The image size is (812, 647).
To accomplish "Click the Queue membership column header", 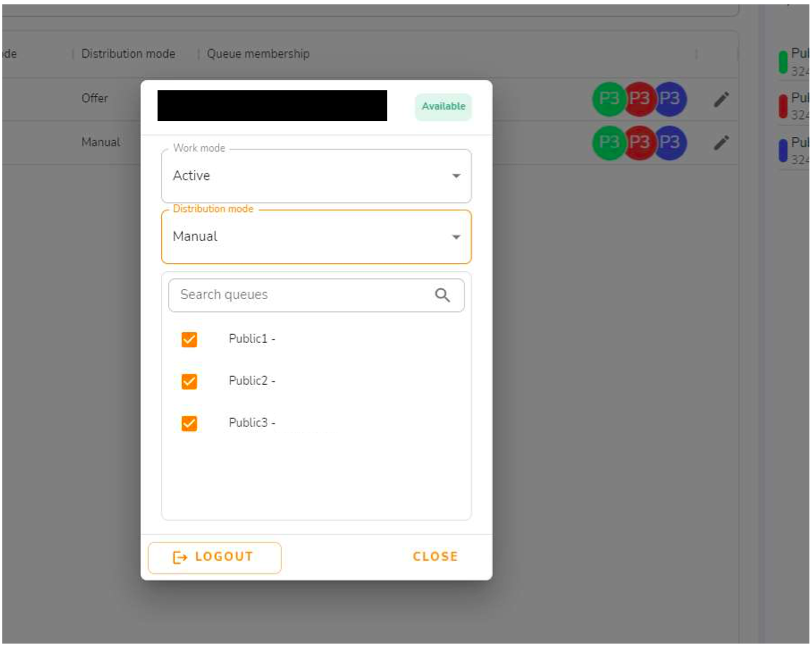I will pos(258,54).
